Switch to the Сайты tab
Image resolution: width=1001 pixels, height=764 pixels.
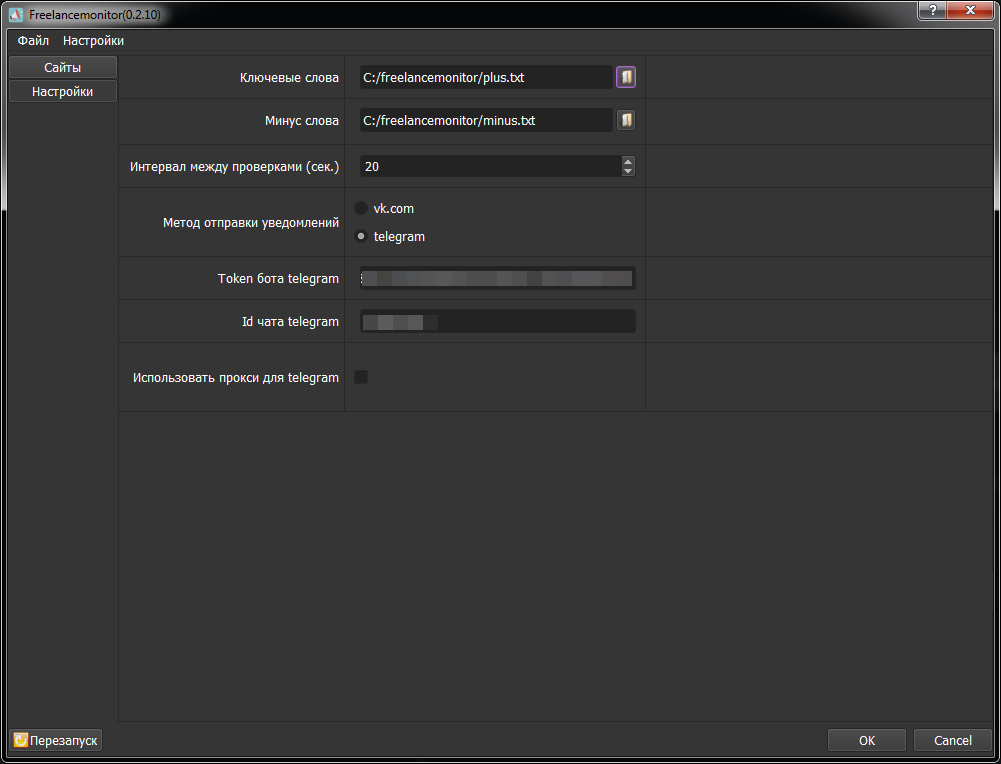pos(63,67)
